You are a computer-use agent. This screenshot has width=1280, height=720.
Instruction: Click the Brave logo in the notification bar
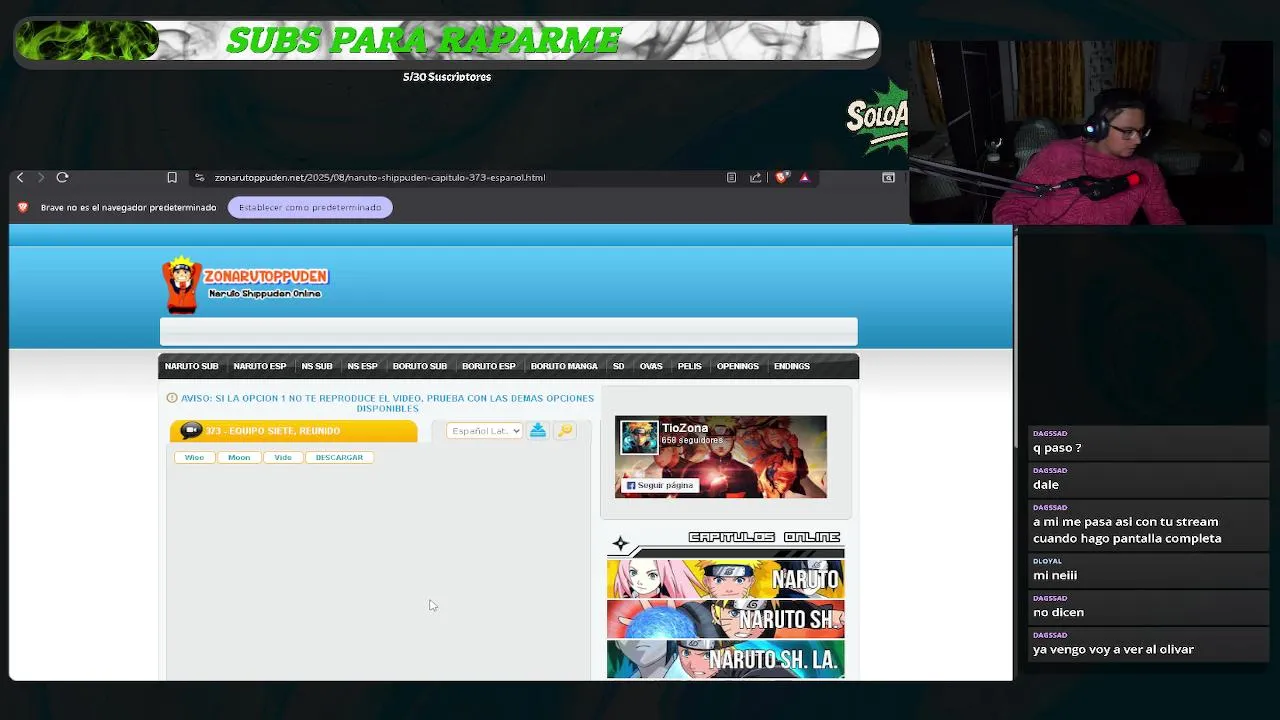tap(23, 207)
